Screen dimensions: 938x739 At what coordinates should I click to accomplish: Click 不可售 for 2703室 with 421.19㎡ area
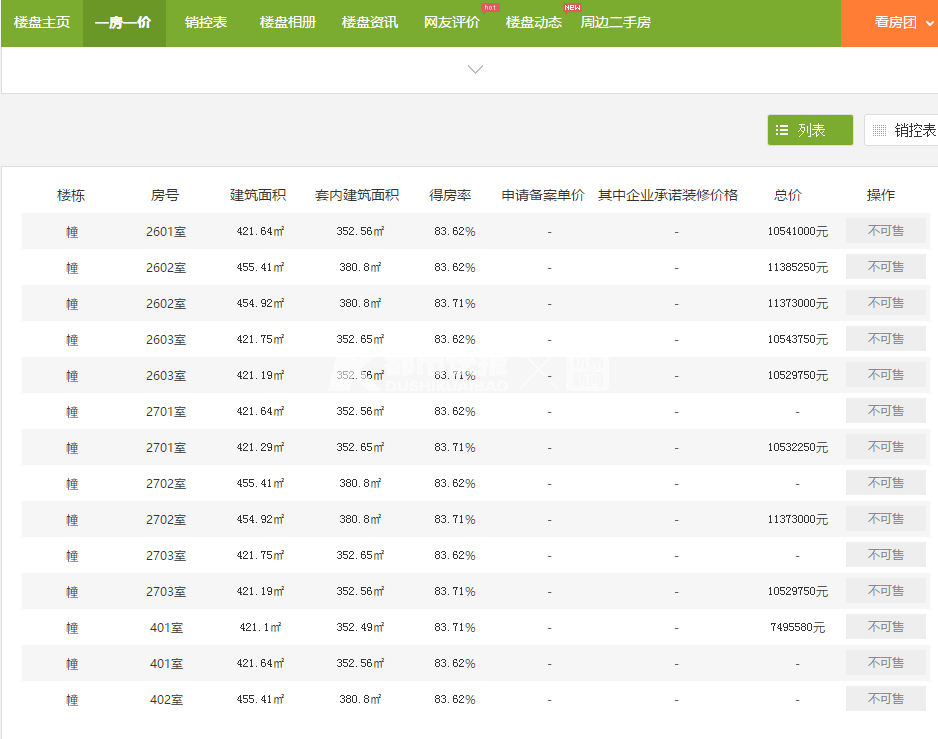pyautogui.click(x=886, y=591)
